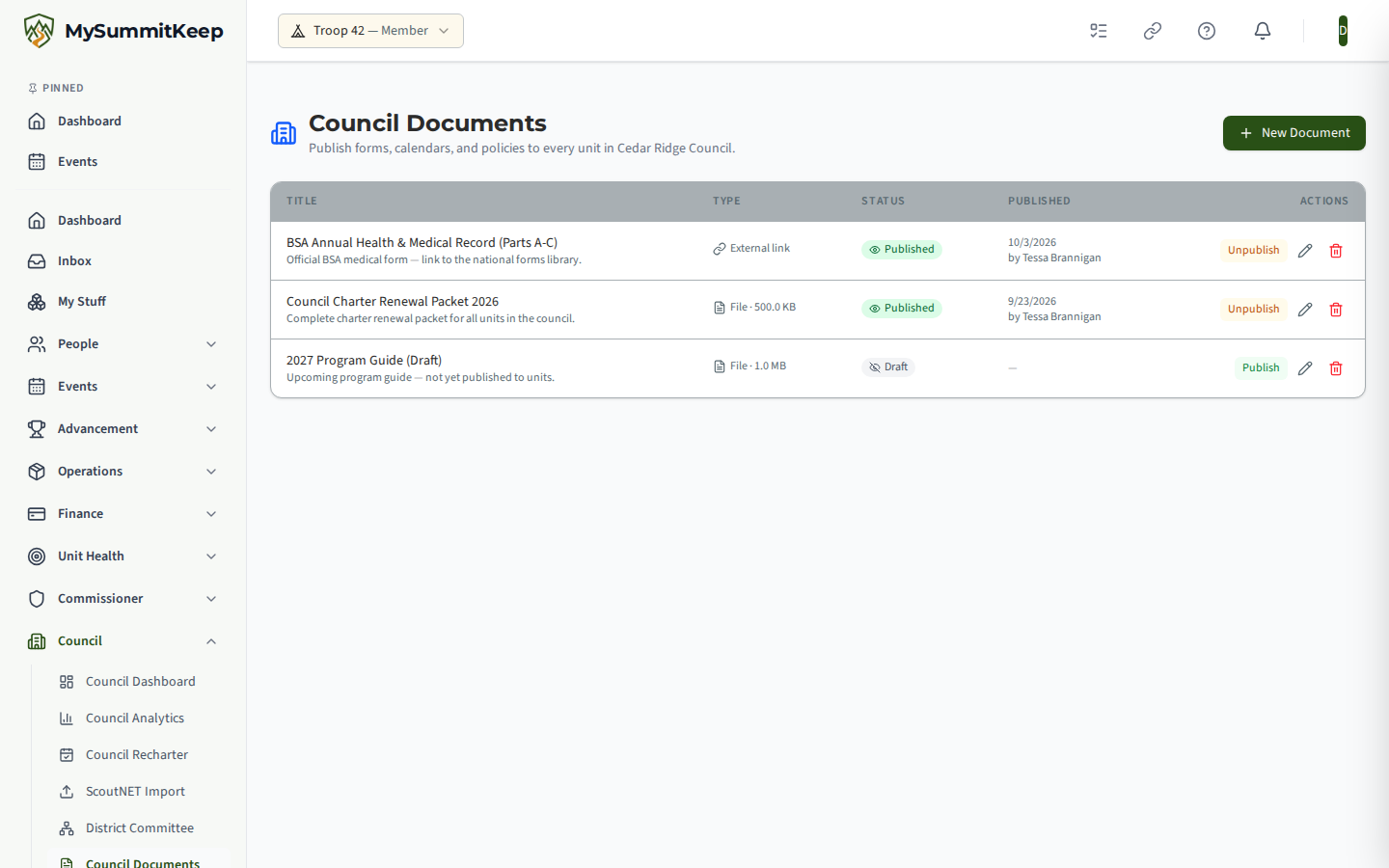Click the 9/23/2026 published date
This screenshot has height=868, width=1389.
[1032, 302]
